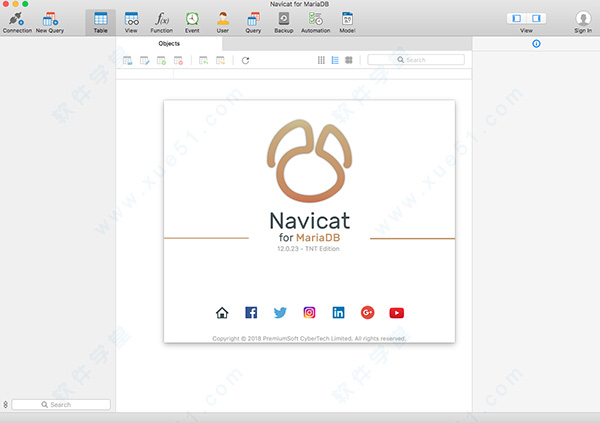The width and height of the screenshot is (600, 423).
Task: Click the sidebar Search field at bottom
Action: 61,405
